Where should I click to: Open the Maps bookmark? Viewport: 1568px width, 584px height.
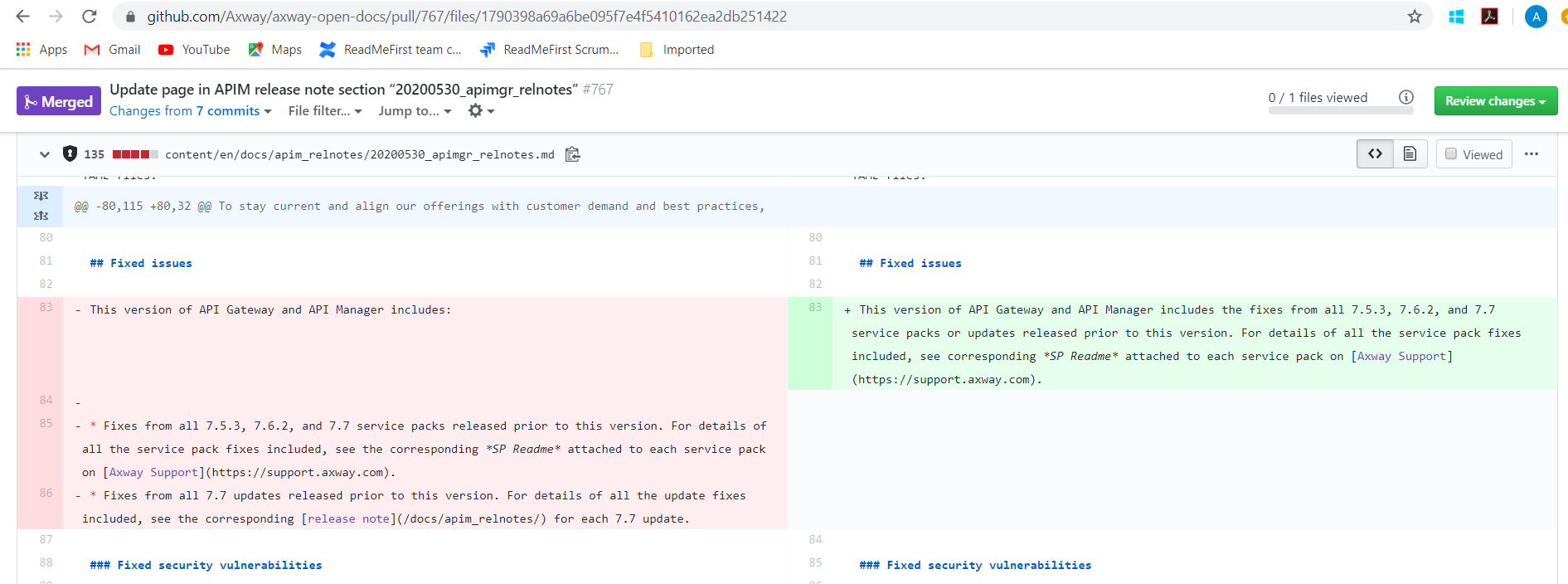[x=274, y=50]
